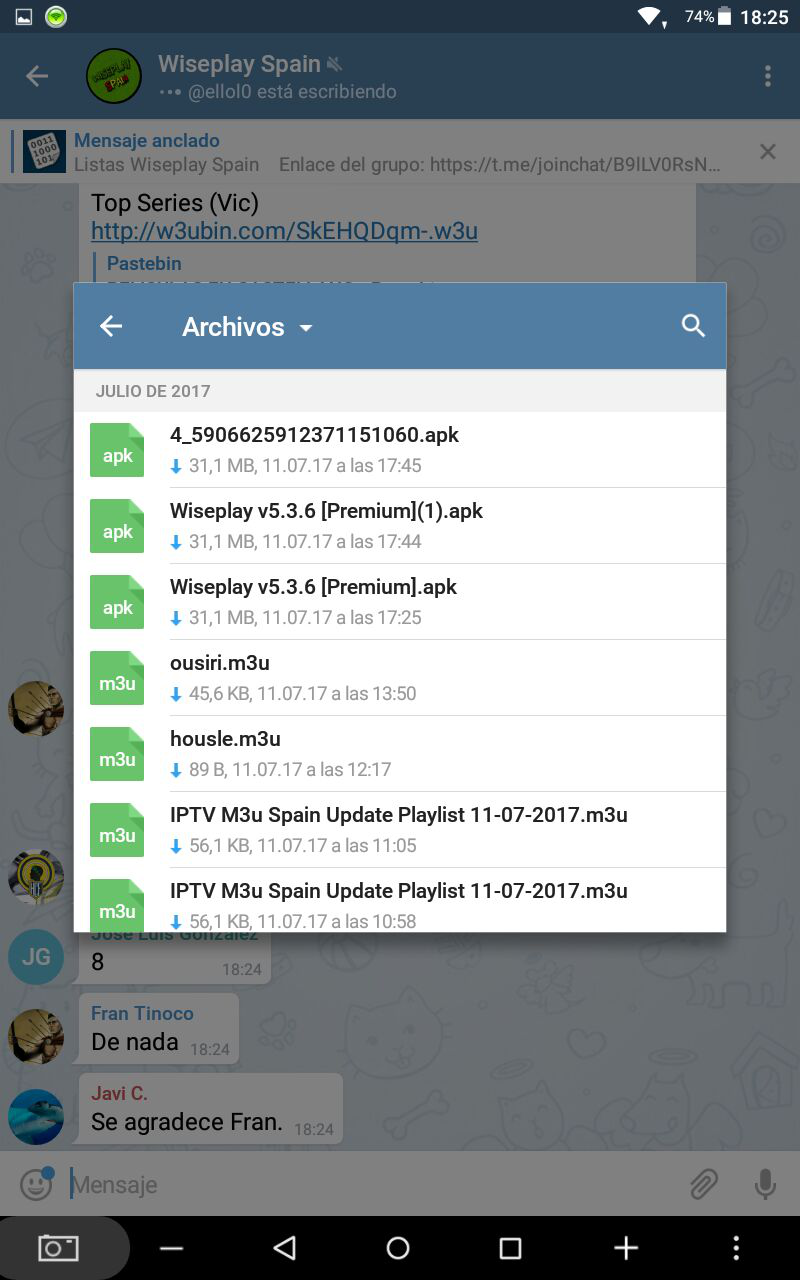Go back from the Wiseplay Spain chat

pyautogui.click(x=37, y=76)
